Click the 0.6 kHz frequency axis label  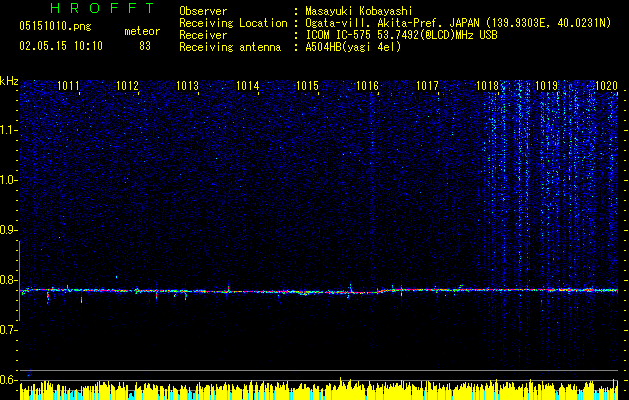click(8, 380)
